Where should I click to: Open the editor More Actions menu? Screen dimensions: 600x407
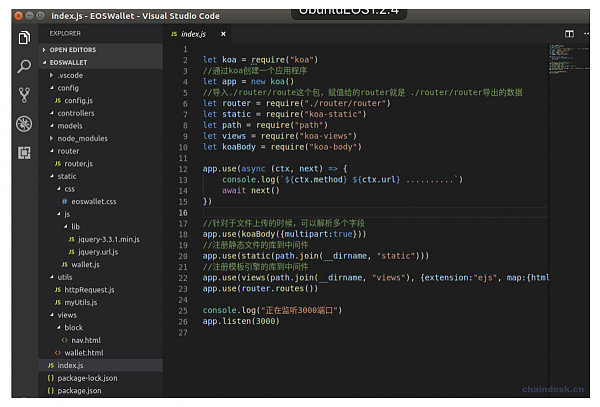(x=586, y=34)
